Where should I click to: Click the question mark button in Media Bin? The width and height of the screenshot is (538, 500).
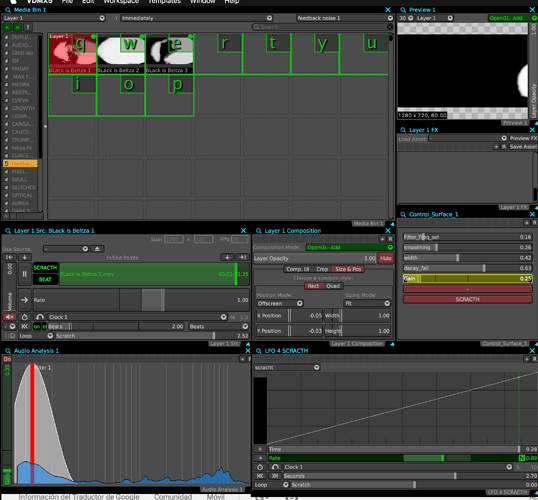[x=28, y=27]
